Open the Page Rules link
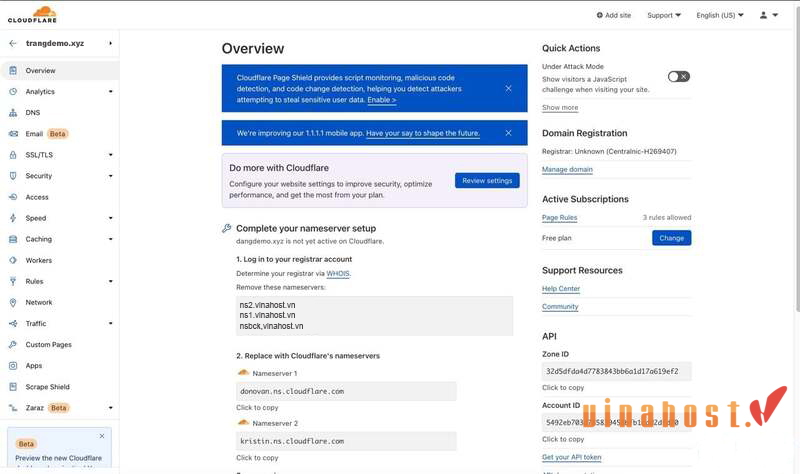This screenshot has width=800, height=474. (x=560, y=217)
